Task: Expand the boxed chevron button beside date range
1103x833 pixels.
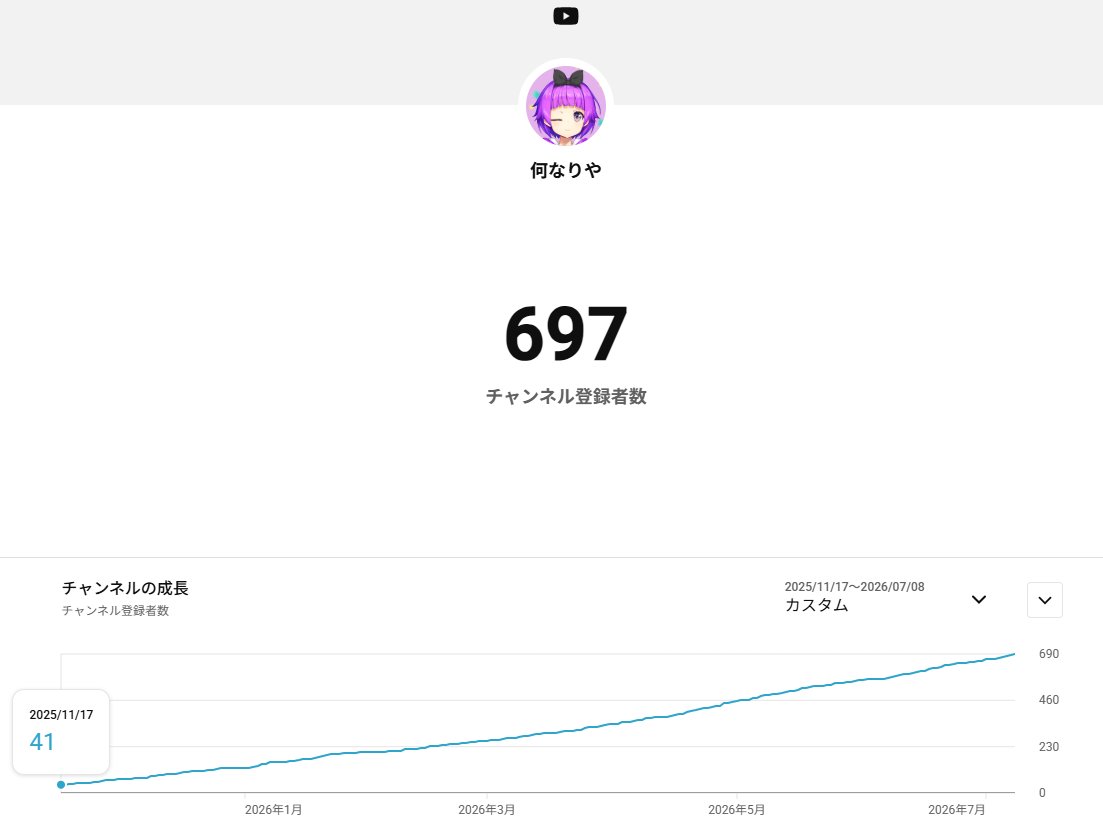Action: [1045, 600]
